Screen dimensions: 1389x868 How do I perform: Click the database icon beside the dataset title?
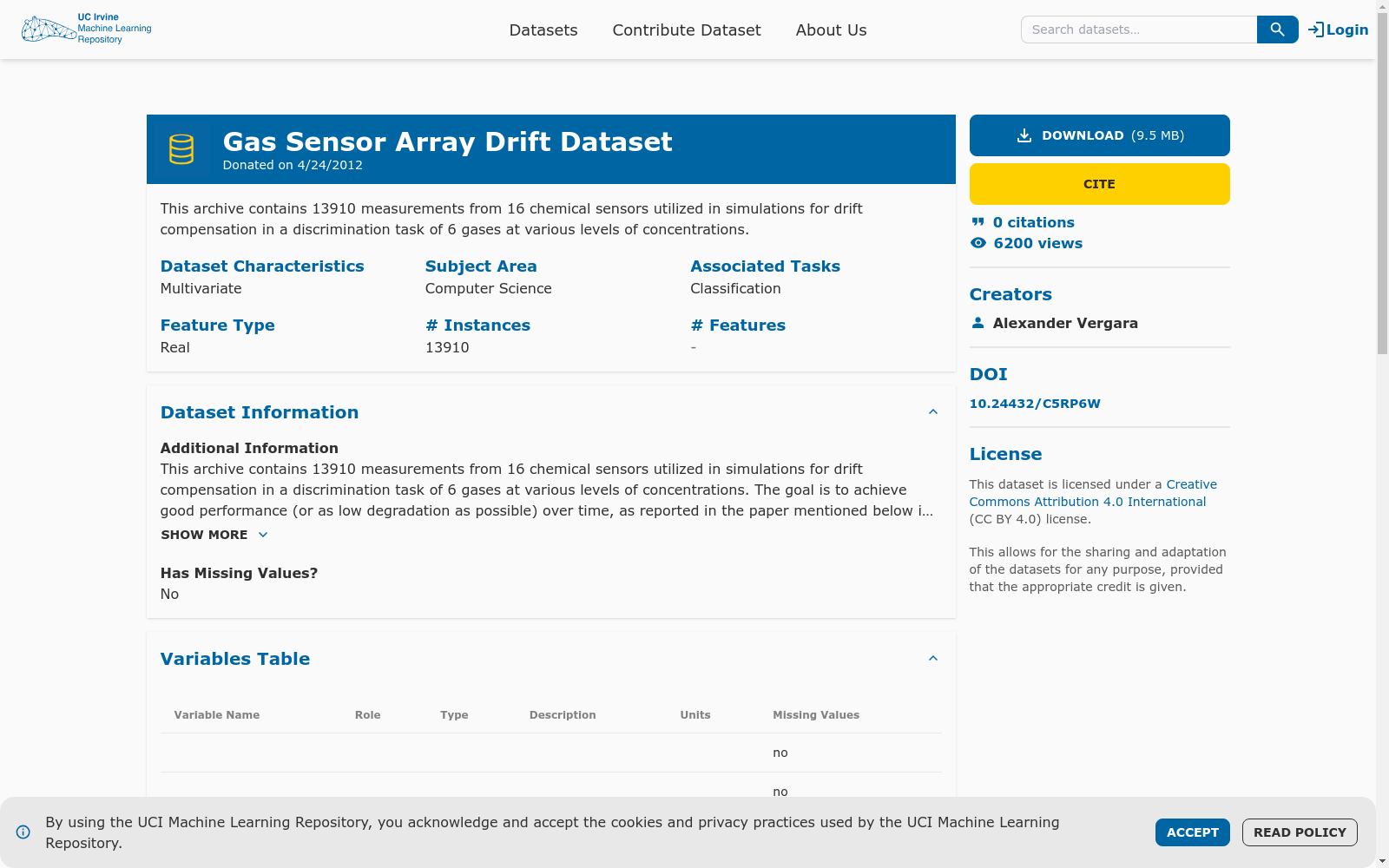181,148
